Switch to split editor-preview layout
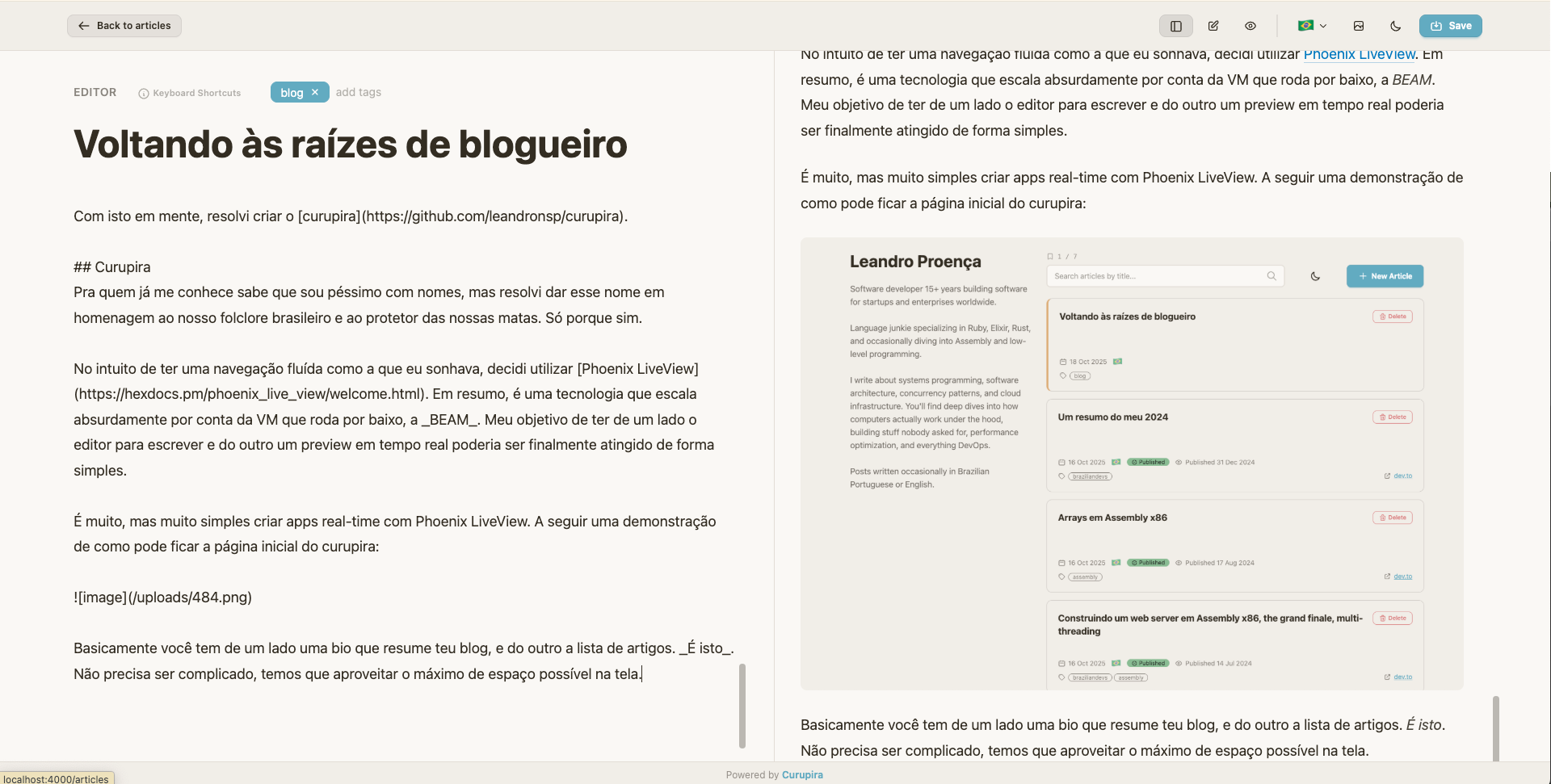 click(x=1175, y=26)
